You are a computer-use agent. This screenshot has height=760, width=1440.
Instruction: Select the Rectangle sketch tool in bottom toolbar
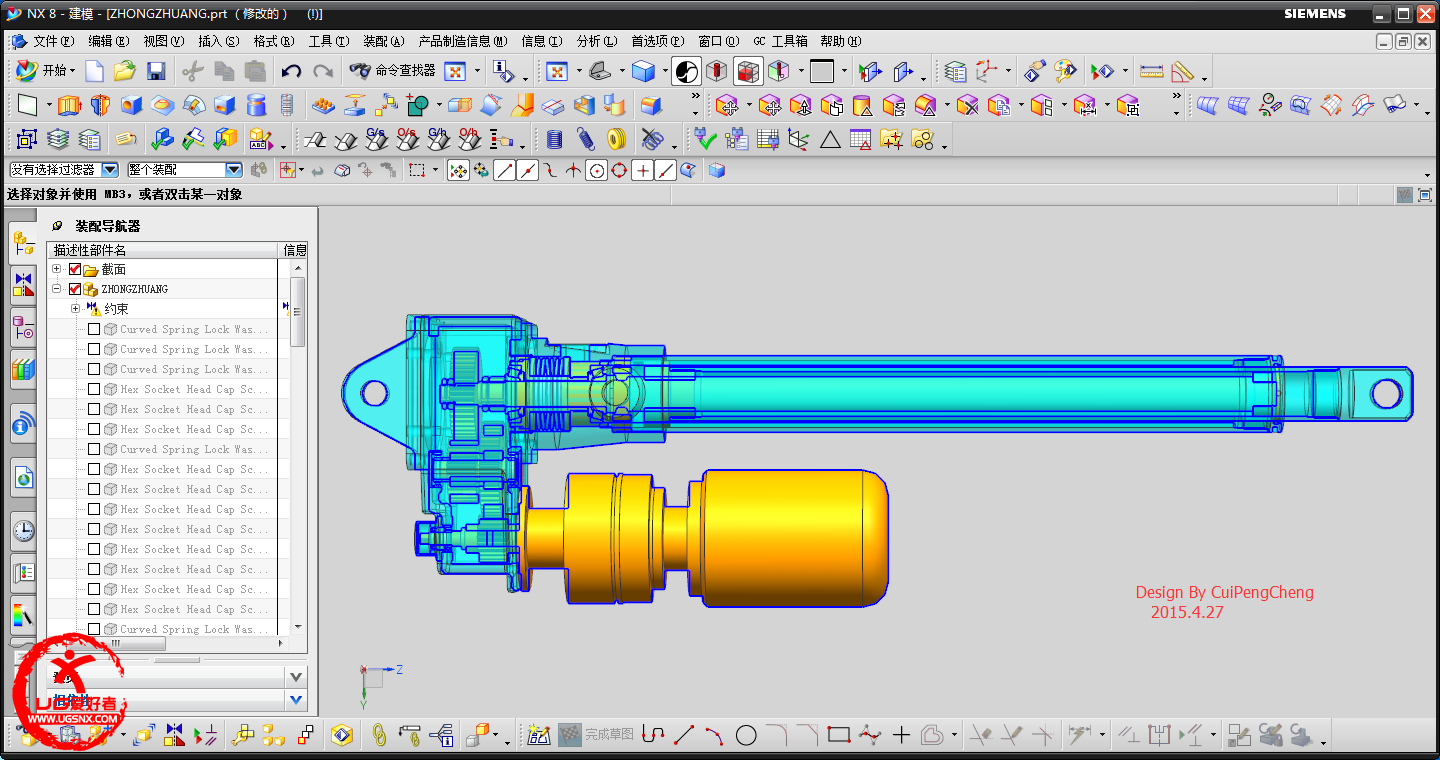tap(839, 735)
